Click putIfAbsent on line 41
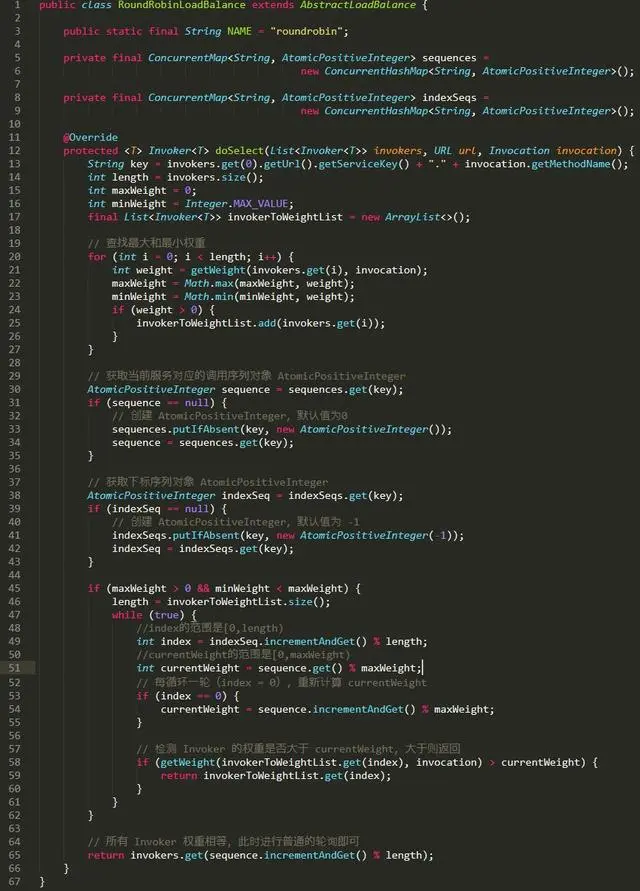 [x=206, y=535]
